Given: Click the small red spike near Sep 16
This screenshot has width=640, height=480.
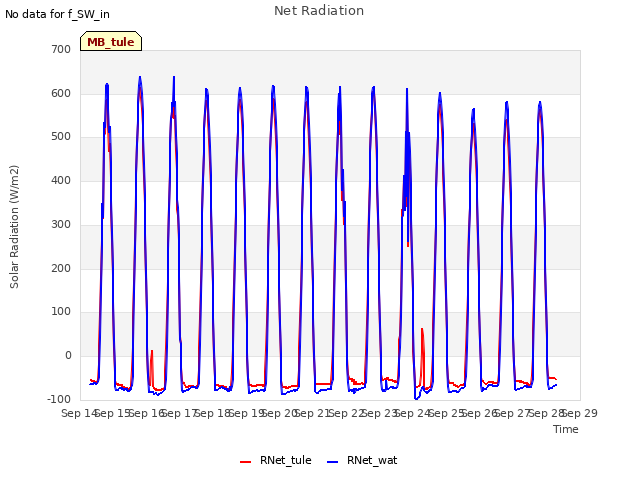Looking at the screenshot, I should [x=151, y=367].
